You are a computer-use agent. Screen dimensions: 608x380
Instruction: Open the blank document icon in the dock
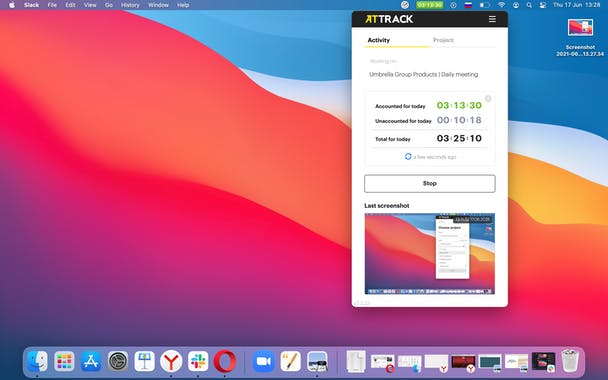point(356,361)
